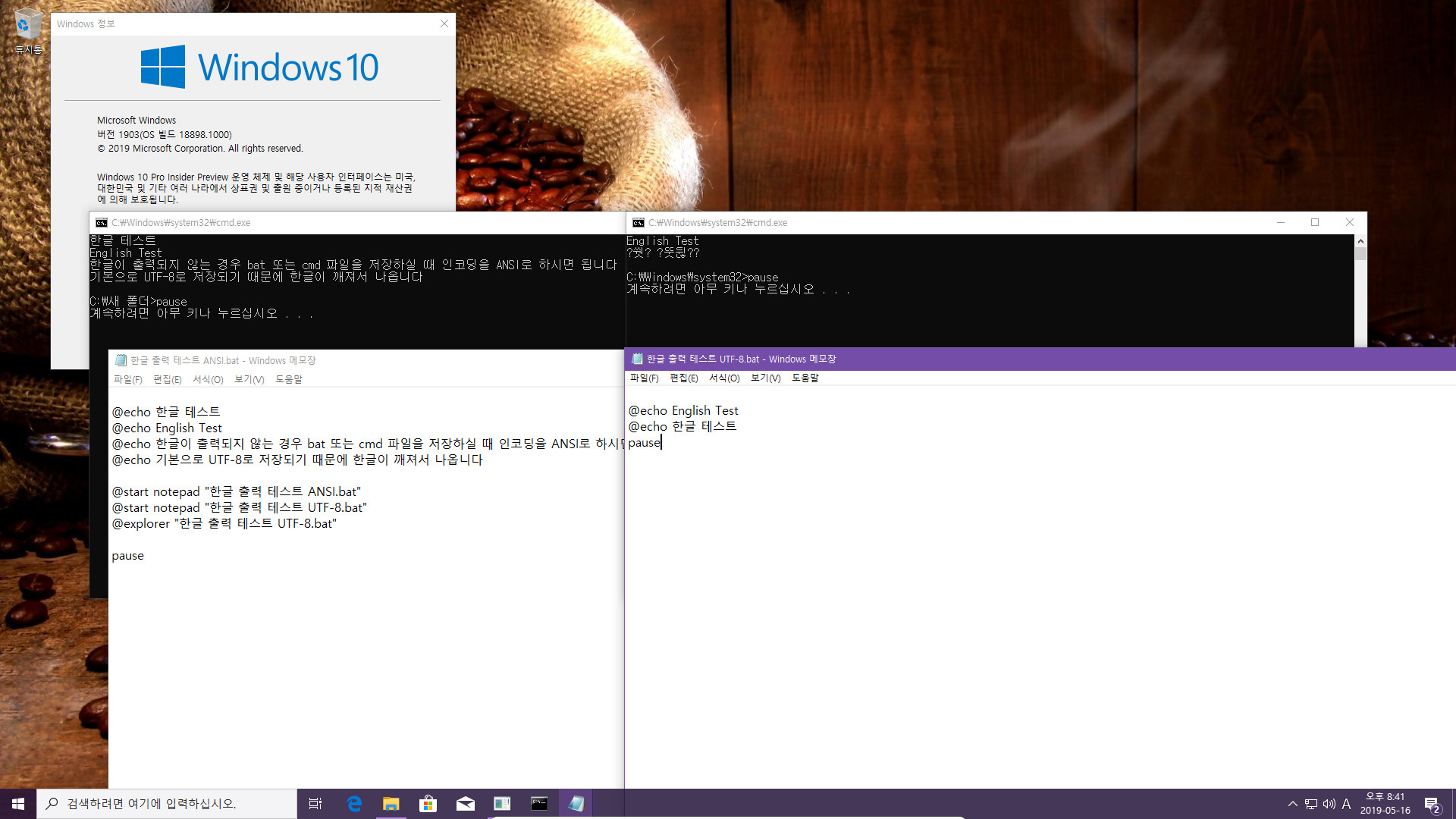Screen dimensions: 1456x819
Task: Open 파일(F) menu in ANSI.bat Notepad
Action: point(128,379)
